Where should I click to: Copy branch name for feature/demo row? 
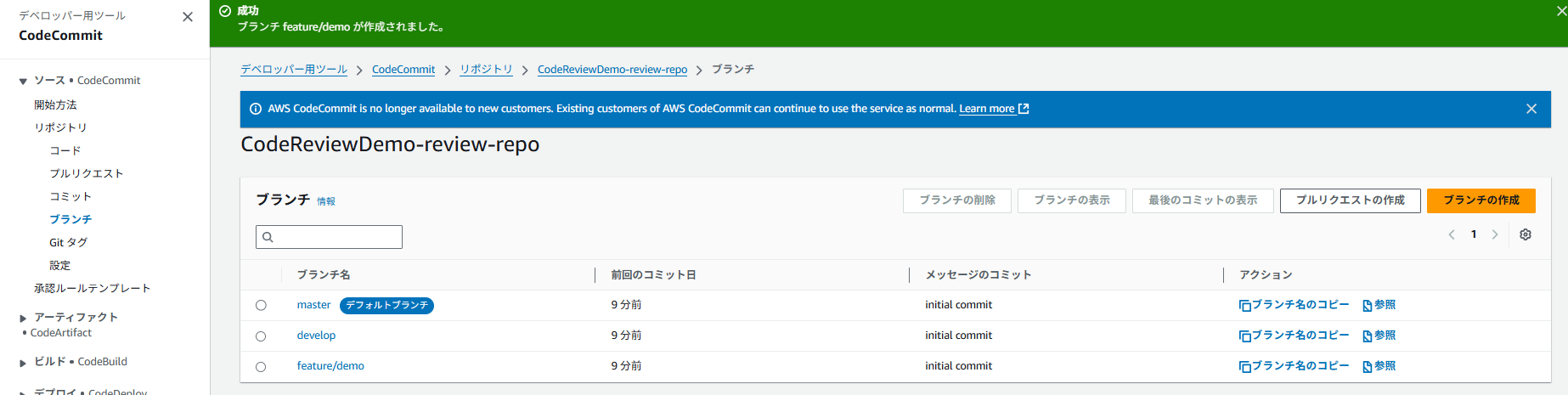pos(1294,366)
